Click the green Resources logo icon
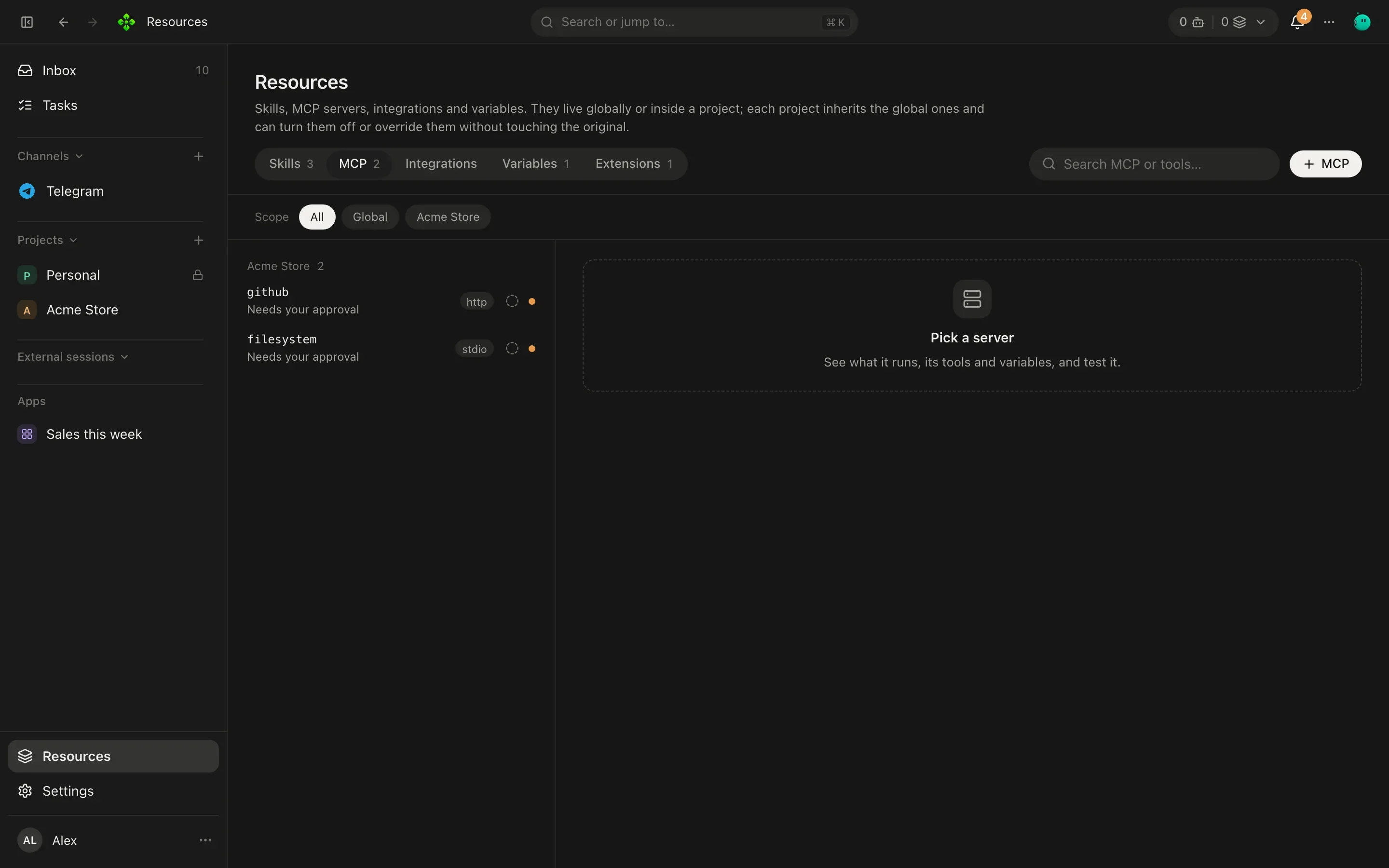The image size is (1389, 868). (x=126, y=22)
